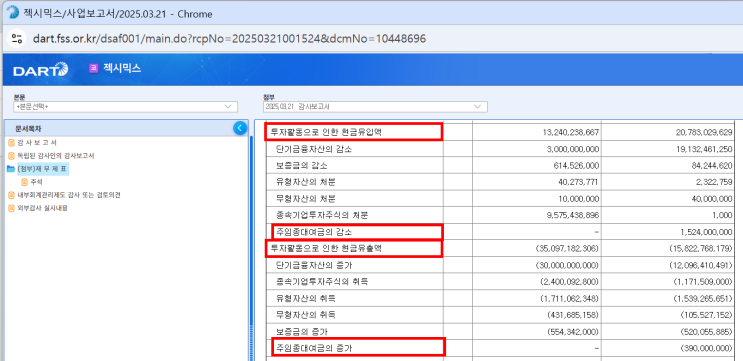Click the address bar URL

click(x=229, y=39)
